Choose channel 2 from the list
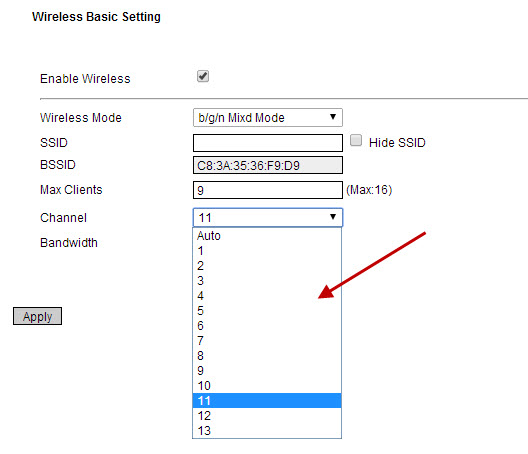This screenshot has height=454, width=528. coord(267,266)
